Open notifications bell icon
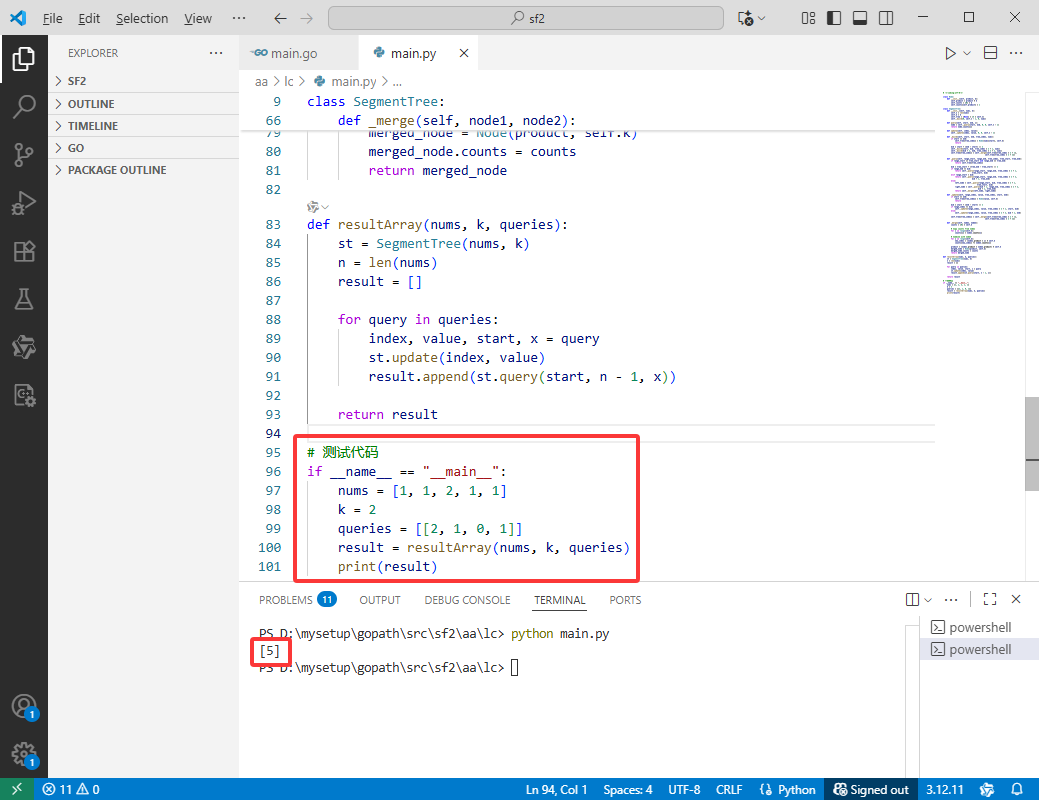The width and height of the screenshot is (1039, 800). 1016,789
